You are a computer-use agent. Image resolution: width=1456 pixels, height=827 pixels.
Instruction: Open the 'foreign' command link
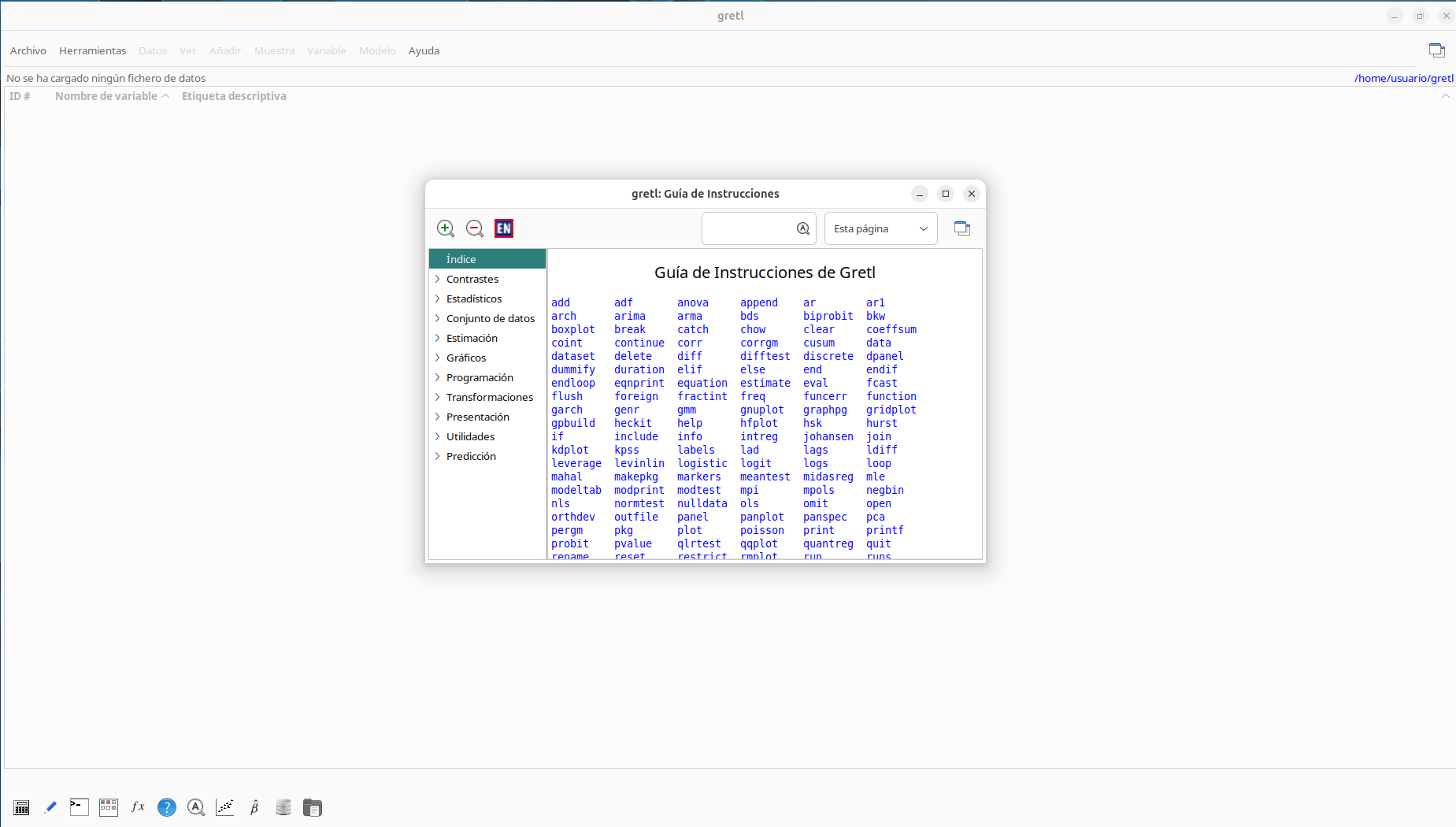coord(636,396)
